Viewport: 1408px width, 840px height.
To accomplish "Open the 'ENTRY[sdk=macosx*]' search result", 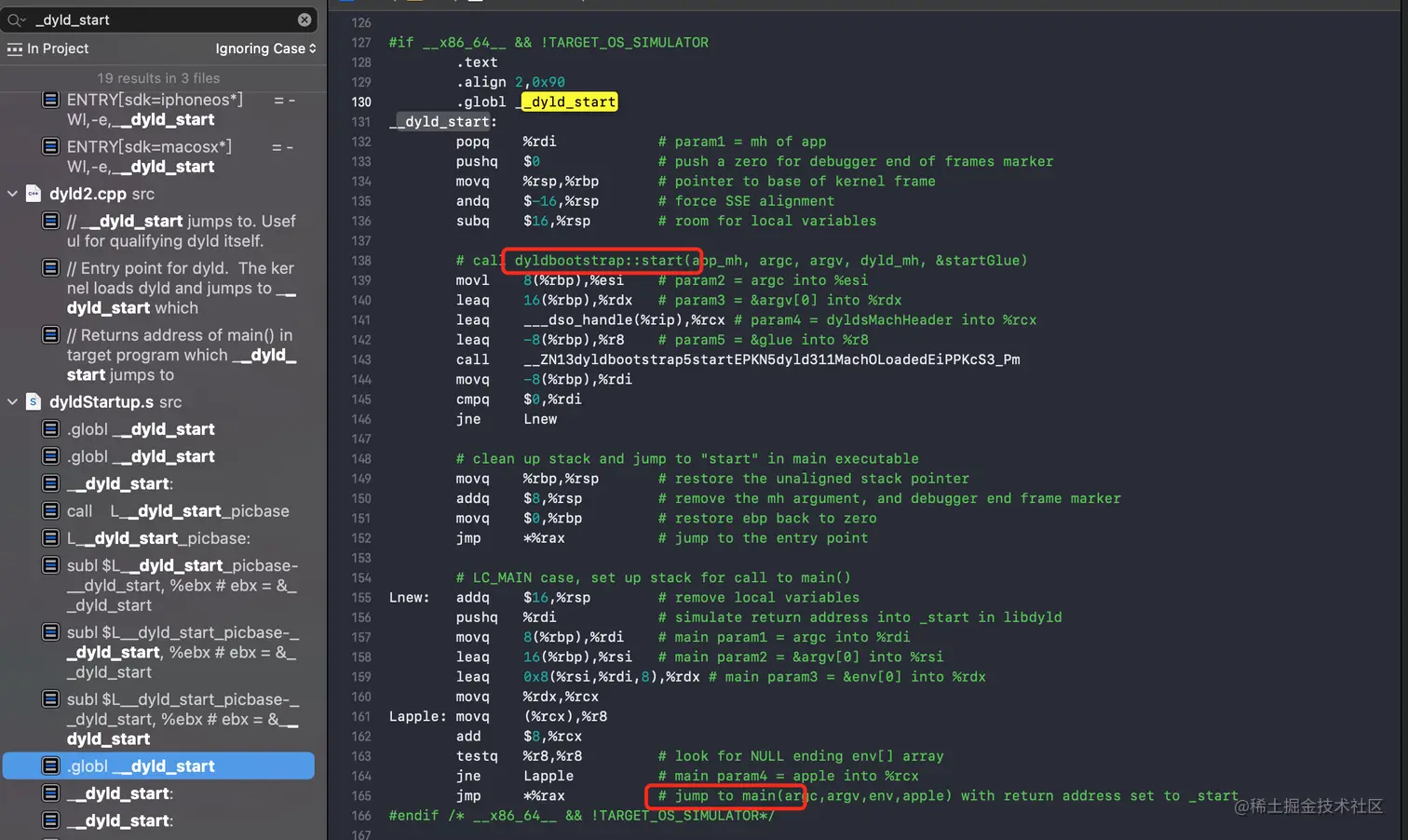I will coord(179,156).
